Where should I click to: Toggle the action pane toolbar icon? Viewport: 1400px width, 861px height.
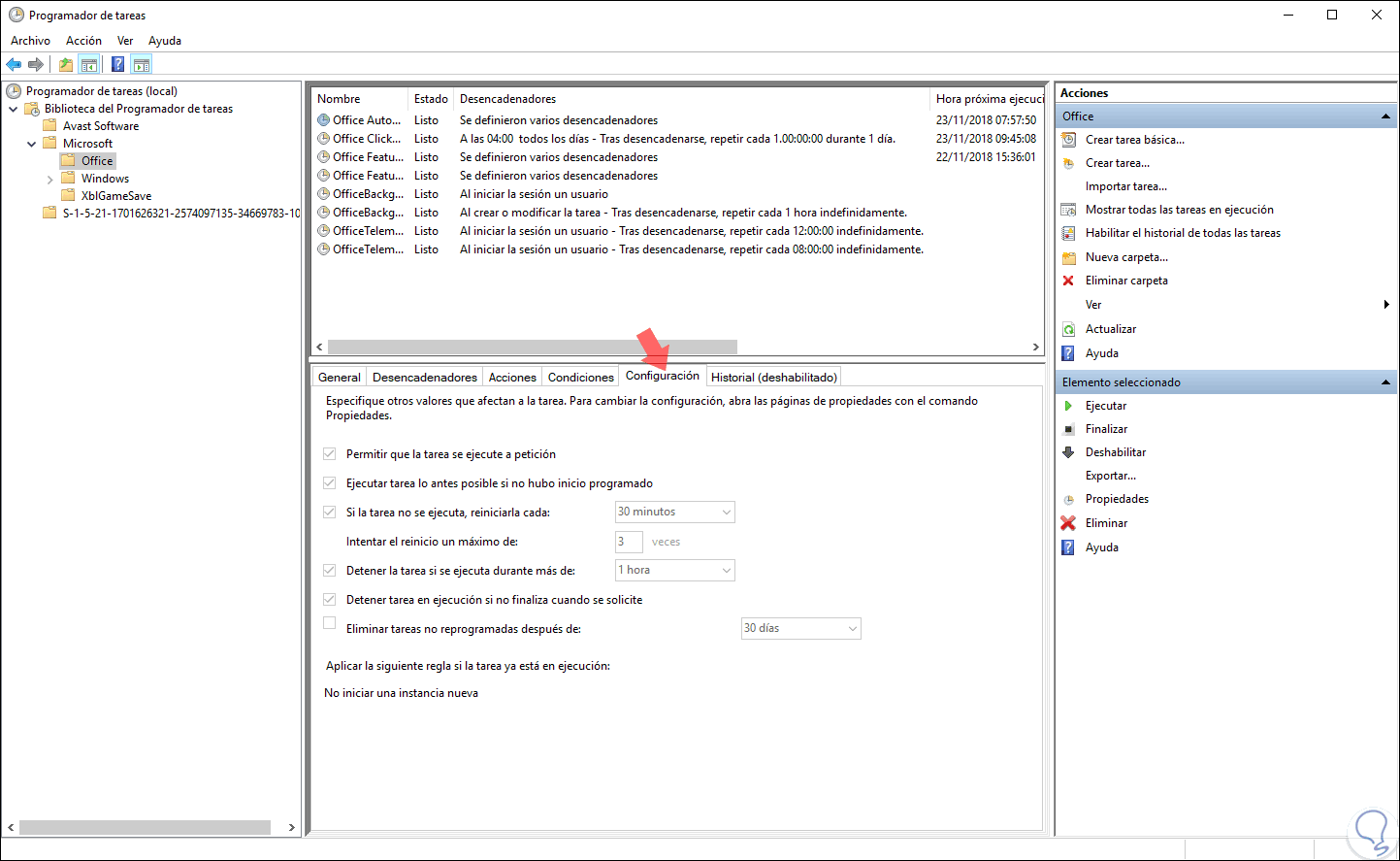(x=142, y=65)
